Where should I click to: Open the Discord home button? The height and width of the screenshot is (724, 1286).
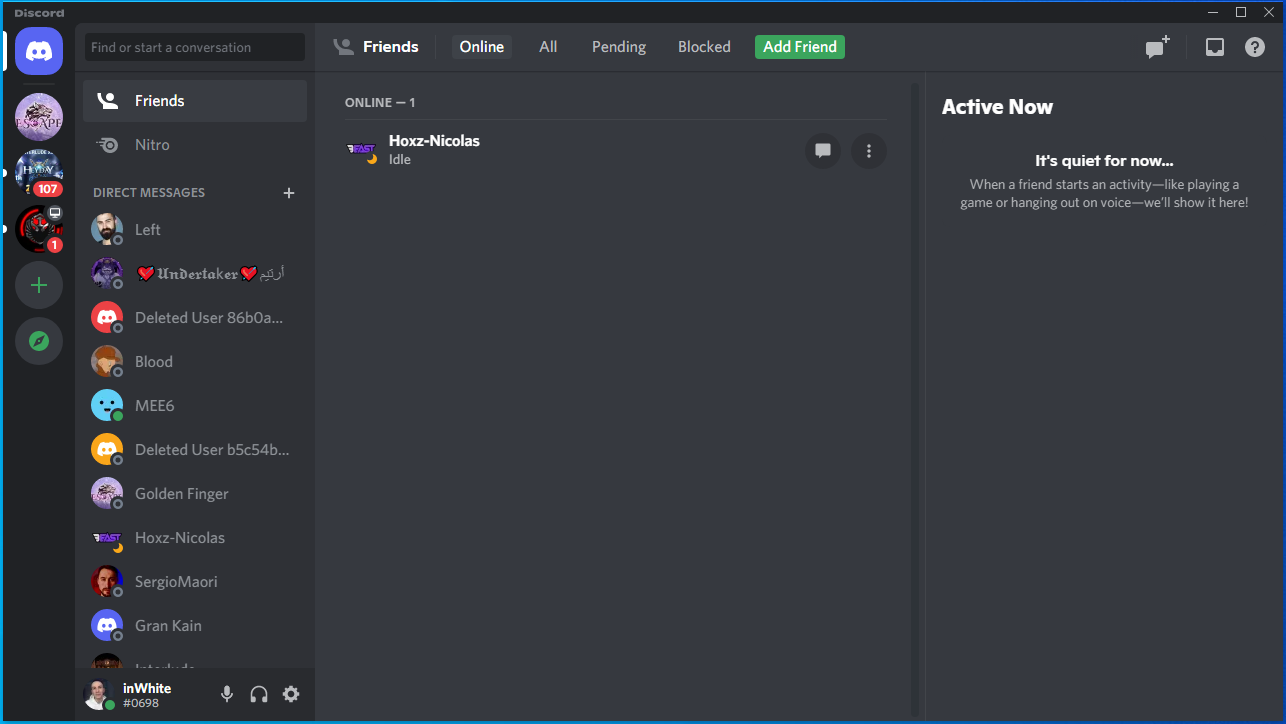pos(39,51)
